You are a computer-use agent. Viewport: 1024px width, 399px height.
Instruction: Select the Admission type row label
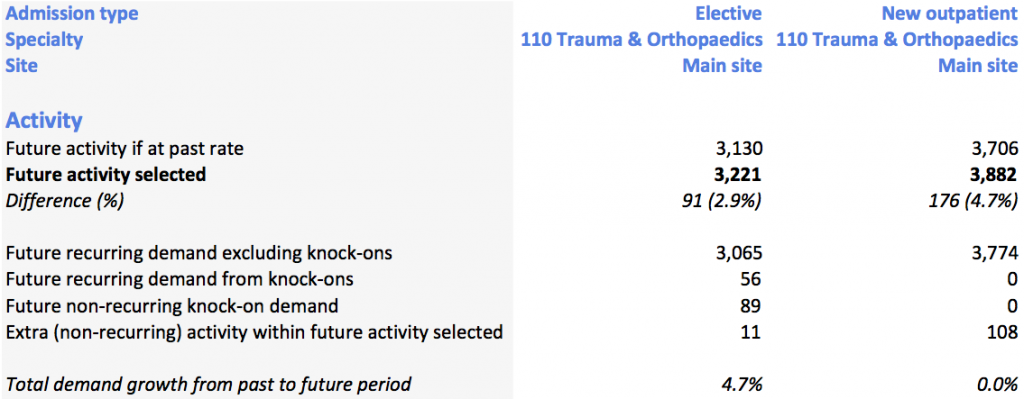(72, 13)
